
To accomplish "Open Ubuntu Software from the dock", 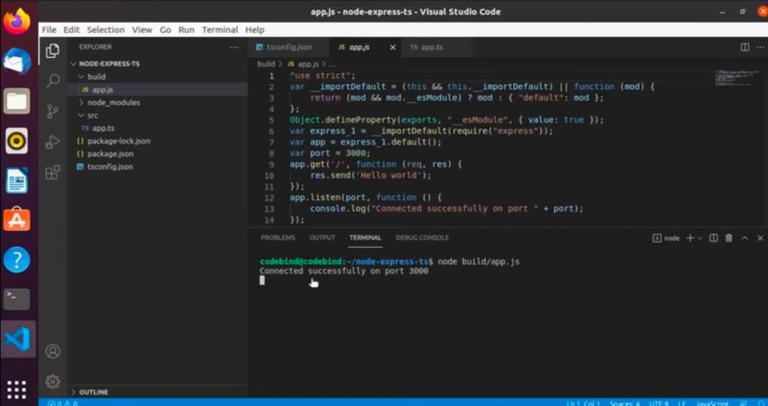I will tap(17, 220).
